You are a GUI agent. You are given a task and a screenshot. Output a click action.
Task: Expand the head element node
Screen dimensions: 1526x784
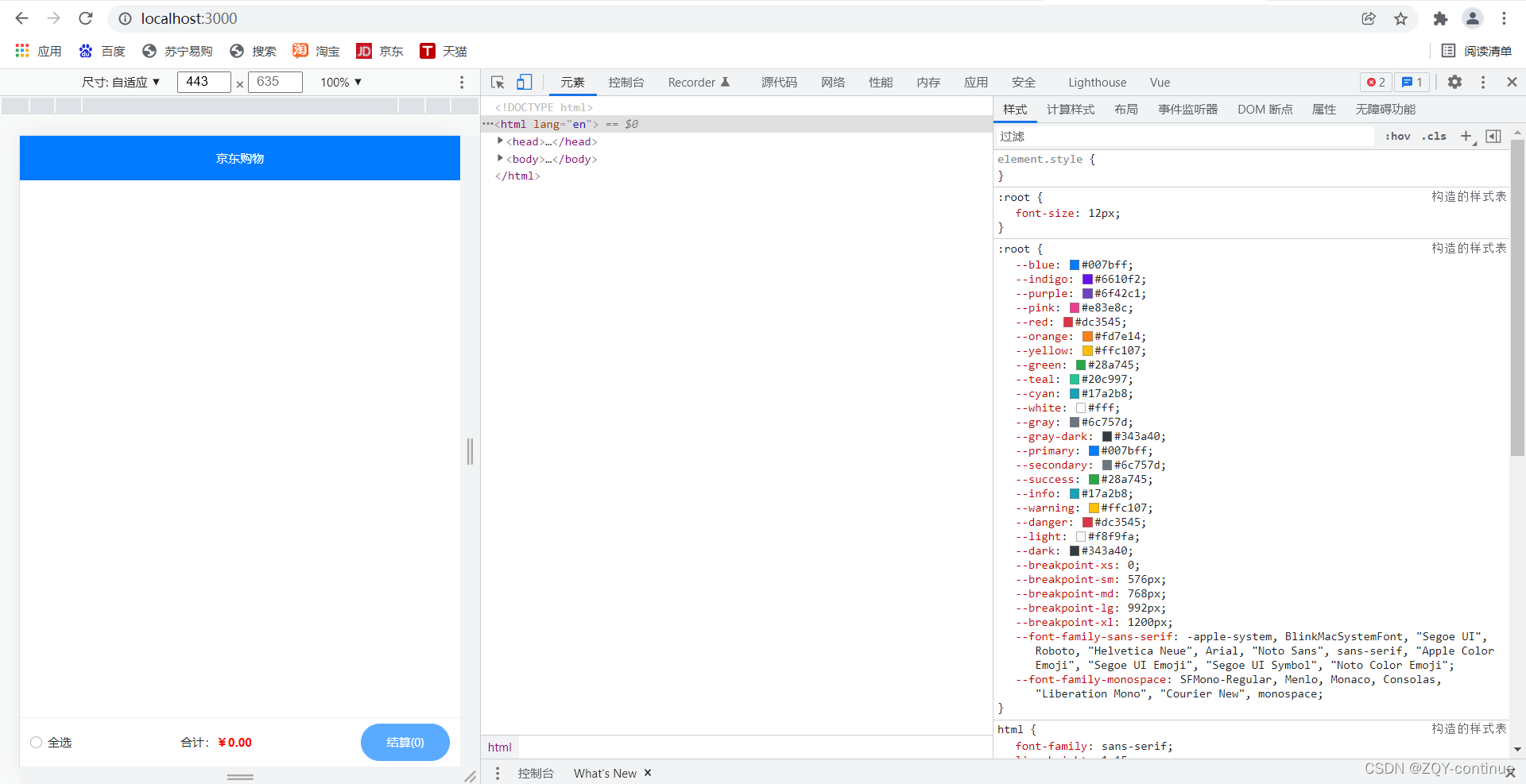500,141
